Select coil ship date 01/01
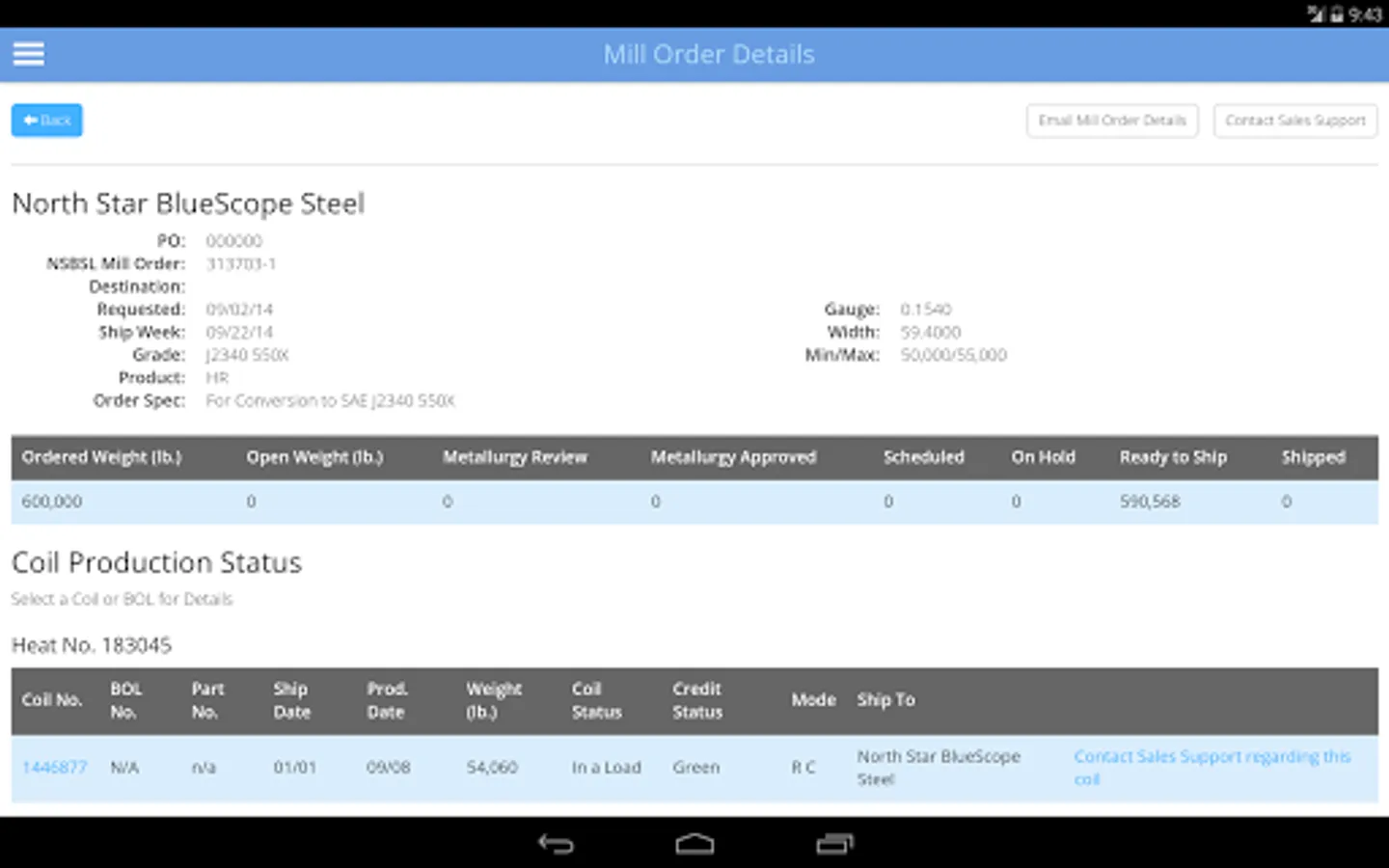1389x868 pixels. [x=294, y=768]
